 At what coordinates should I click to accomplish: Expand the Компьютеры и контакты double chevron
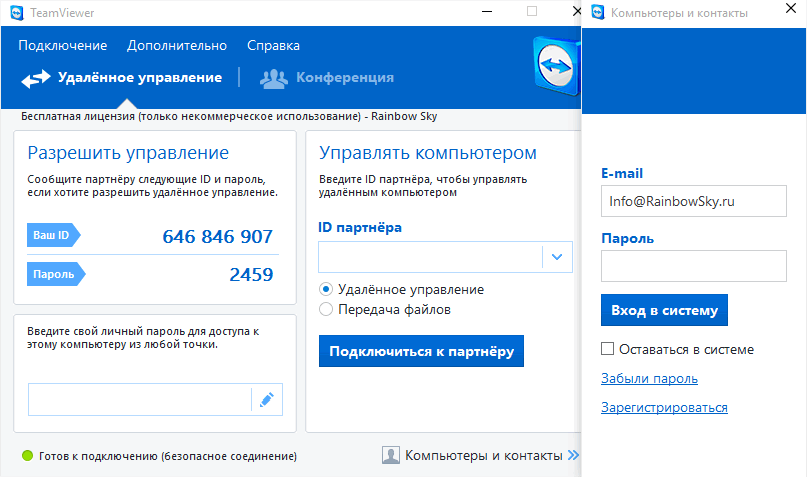point(573,455)
